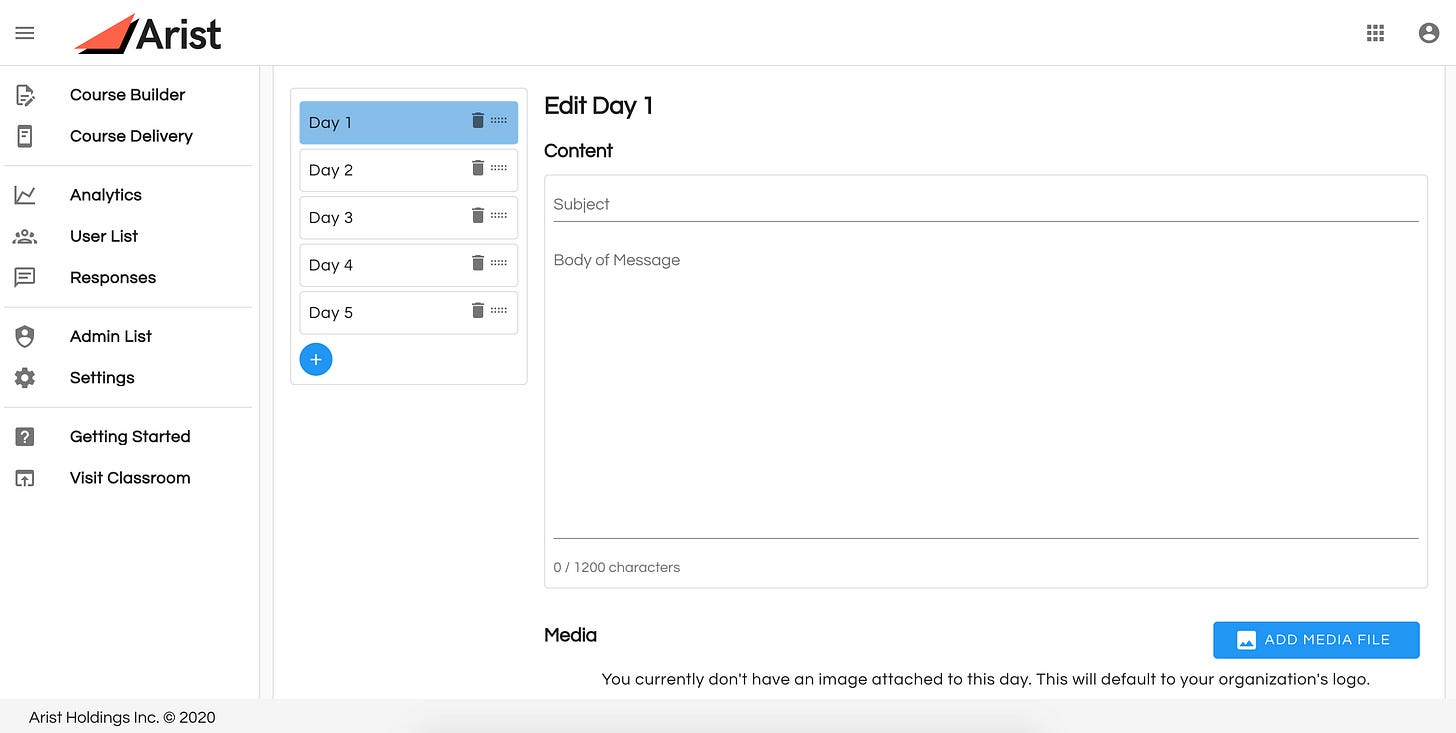This screenshot has height=733, width=1456.
Task: Click the 'Arist Holdings Inc. © 2020' footer text
Action: click(122, 717)
